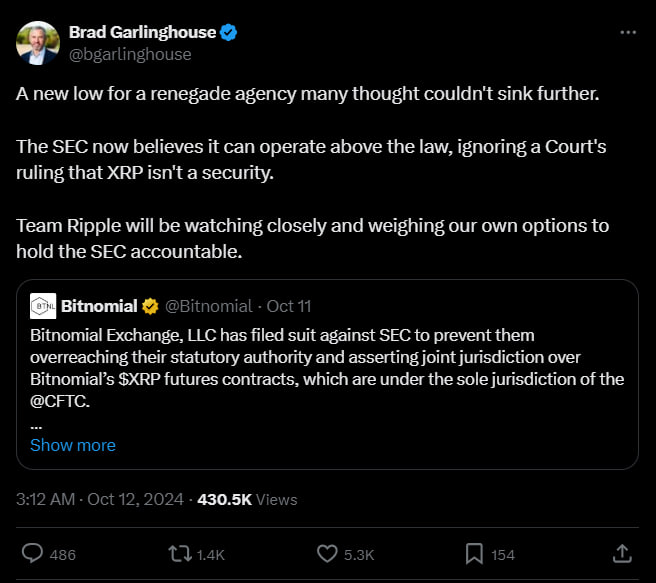Click the Bitnomial logo avatar
The height and width of the screenshot is (583, 656).
tap(42, 304)
